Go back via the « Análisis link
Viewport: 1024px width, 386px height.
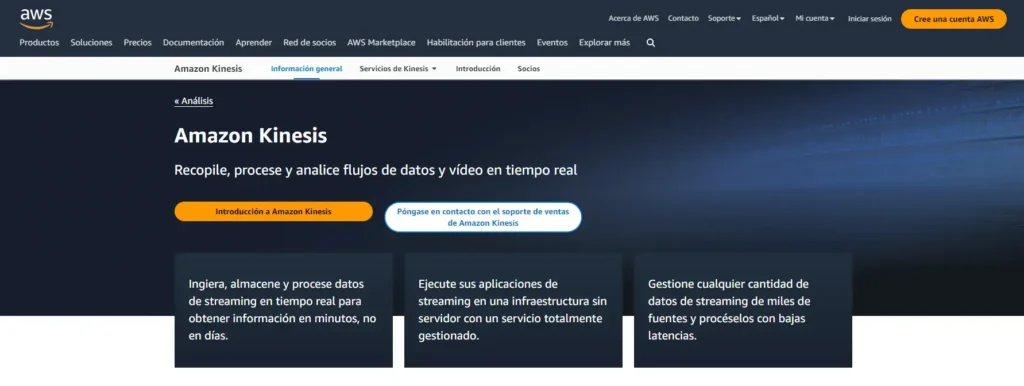pyautogui.click(x=193, y=101)
